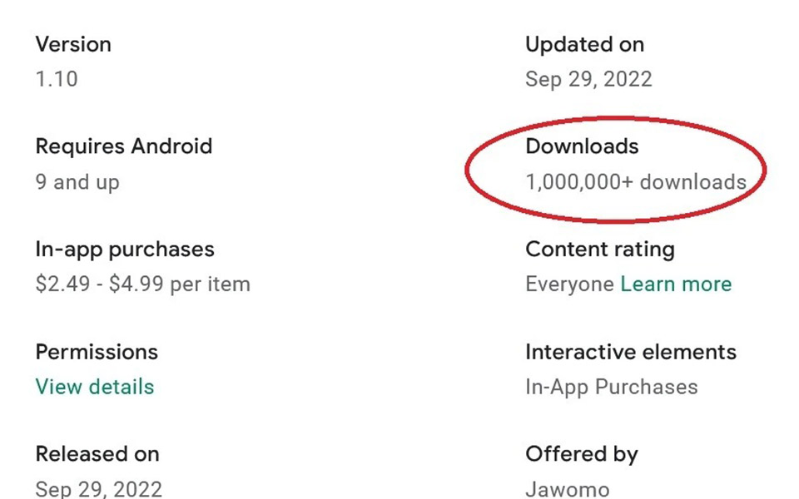Click the Jawomo developer name
Screen dimensions: 799x499
coord(567,489)
